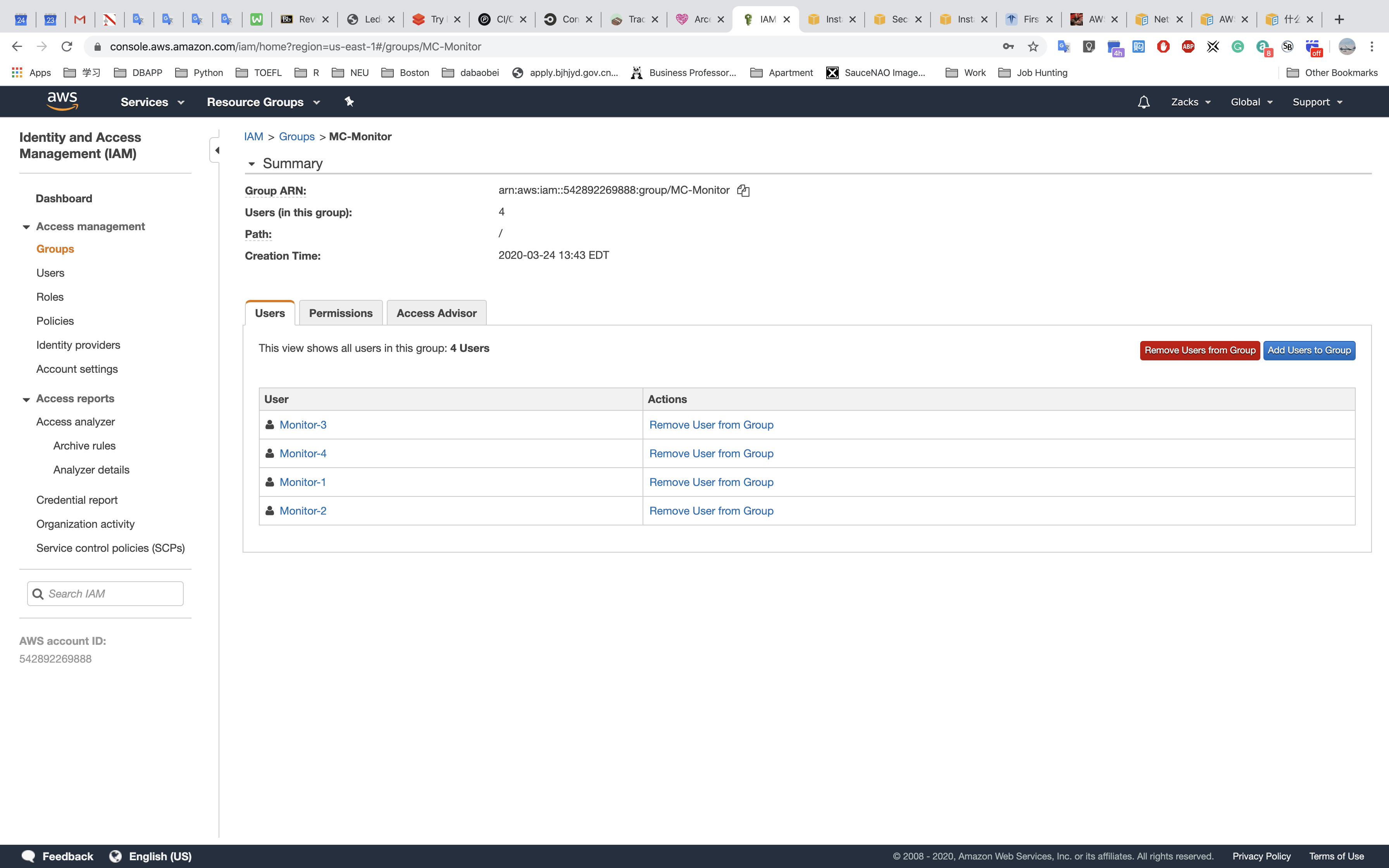1389x868 pixels.
Task: Click the Feedback chat bubble icon
Action: pos(28,856)
